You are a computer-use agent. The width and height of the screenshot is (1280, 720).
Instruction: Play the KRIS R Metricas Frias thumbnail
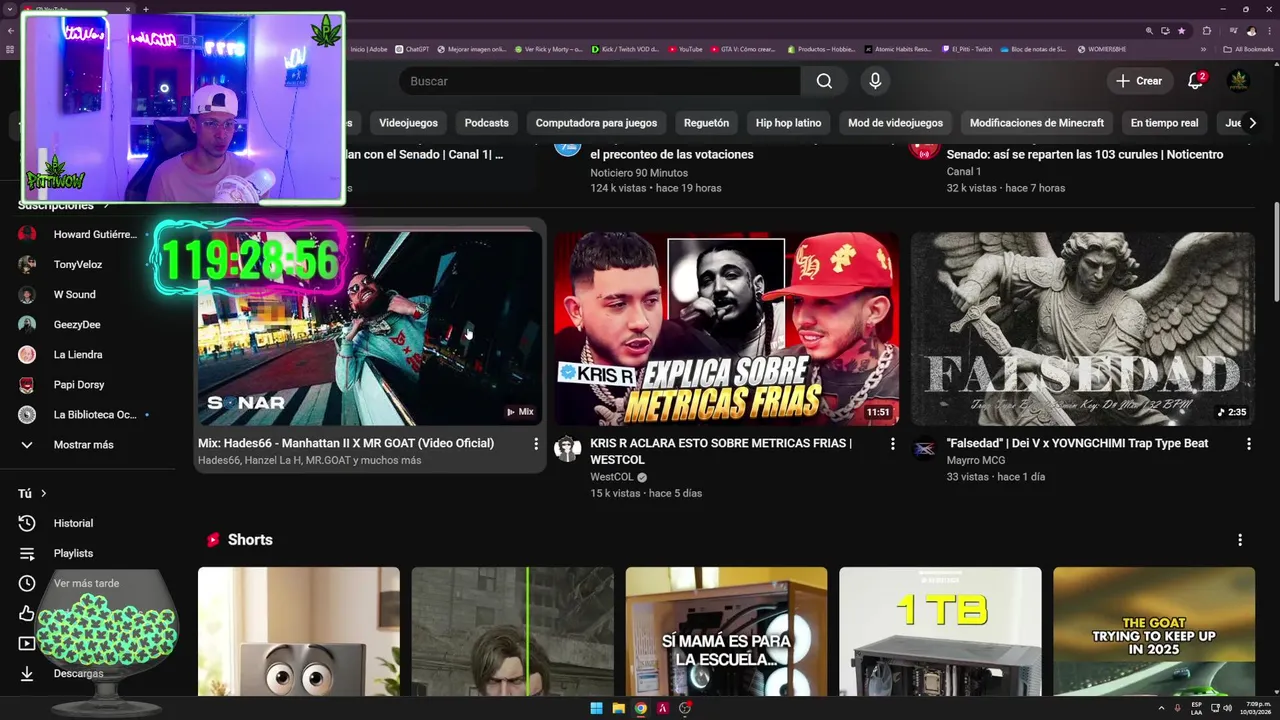(x=727, y=329)
